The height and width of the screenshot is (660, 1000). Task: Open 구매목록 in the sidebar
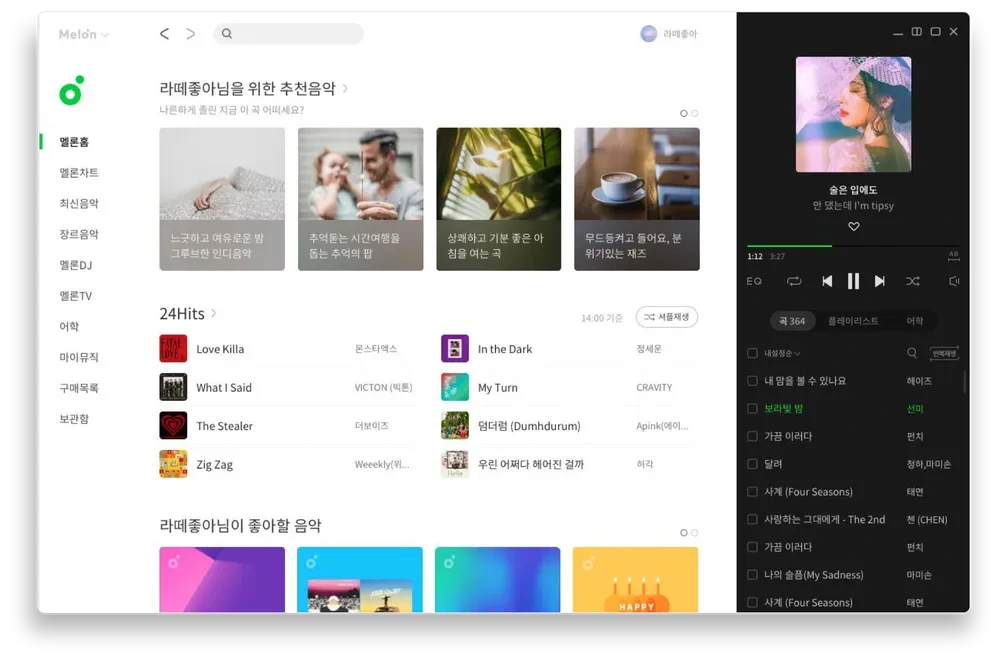[x=79, y=388]
